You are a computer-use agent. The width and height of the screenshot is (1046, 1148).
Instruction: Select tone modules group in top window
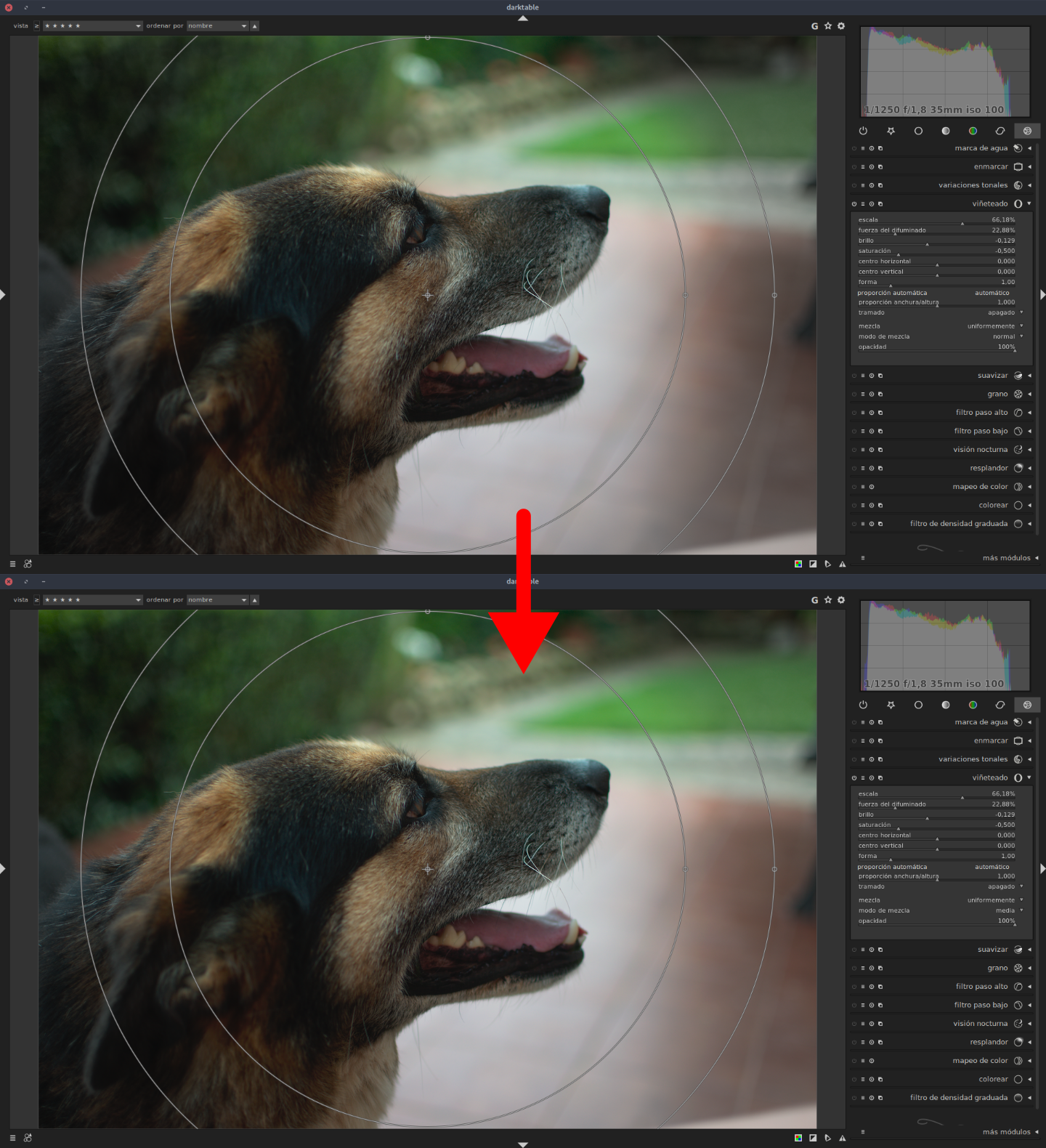(x=945, y=131)
